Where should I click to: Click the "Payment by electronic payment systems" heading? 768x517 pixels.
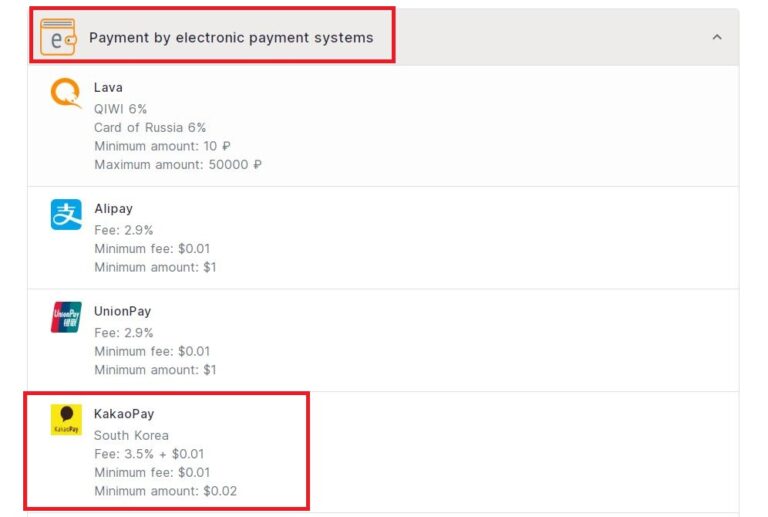(x=231, y=38)
